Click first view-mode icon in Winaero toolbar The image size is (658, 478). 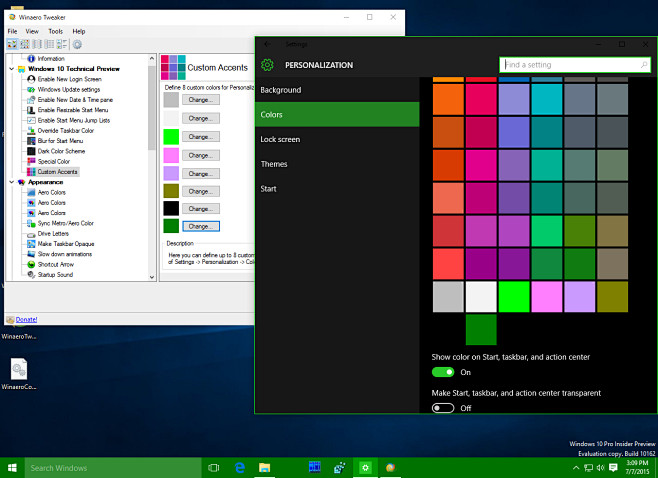(x=12, y=44)
